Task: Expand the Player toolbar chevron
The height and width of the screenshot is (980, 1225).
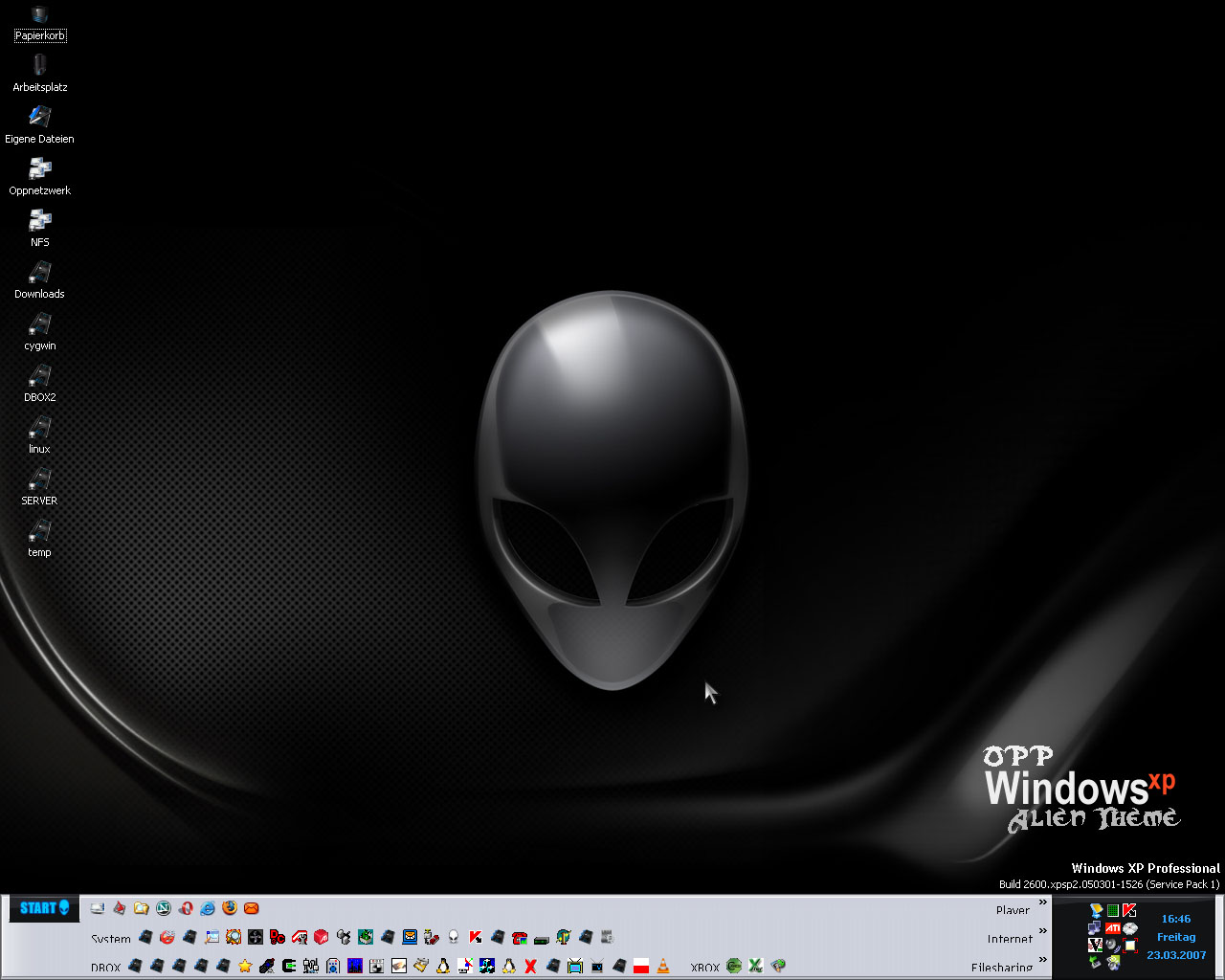Action: [1043, 902]
